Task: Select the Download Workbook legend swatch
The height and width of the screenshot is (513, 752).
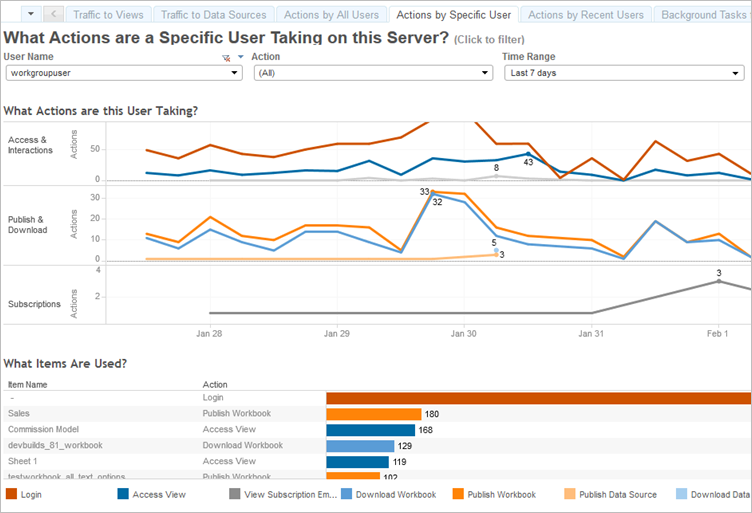Action: point(346,494)
